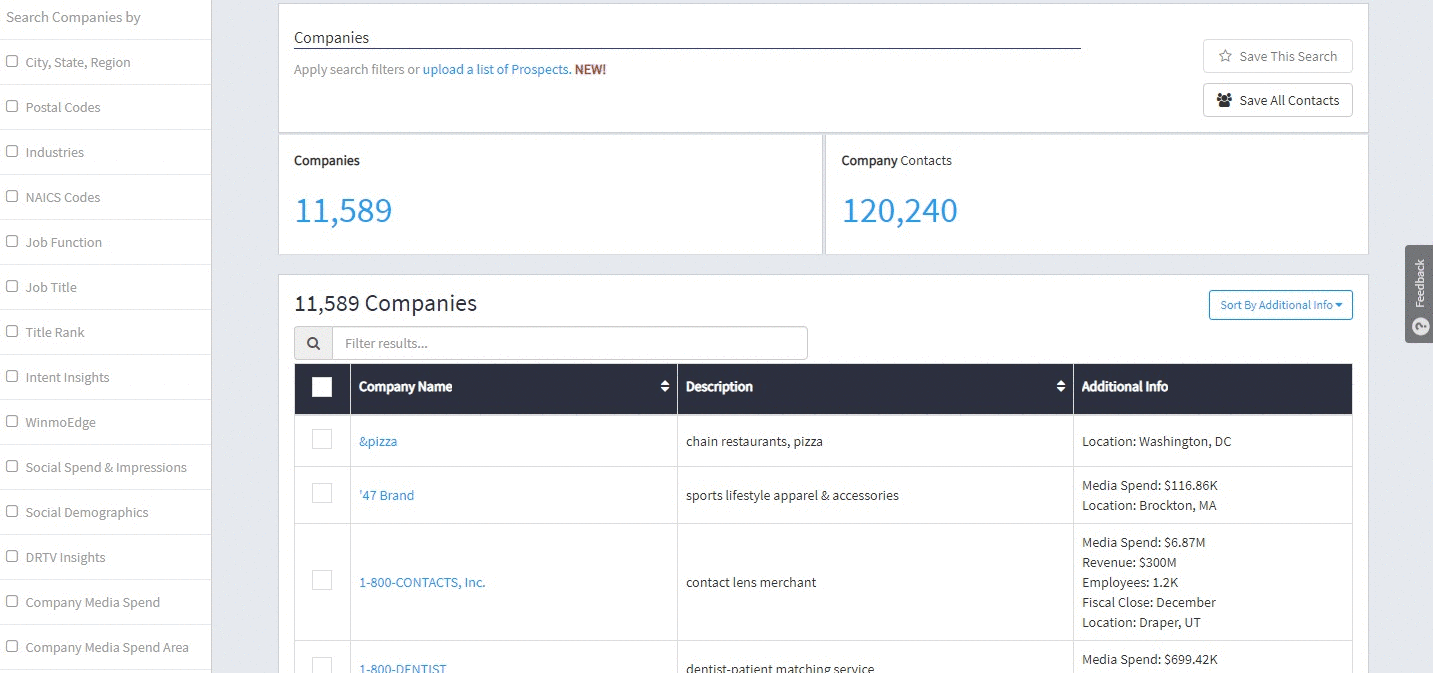
Task: Enable City, State, Region filter checkbox
Action: 12,61
